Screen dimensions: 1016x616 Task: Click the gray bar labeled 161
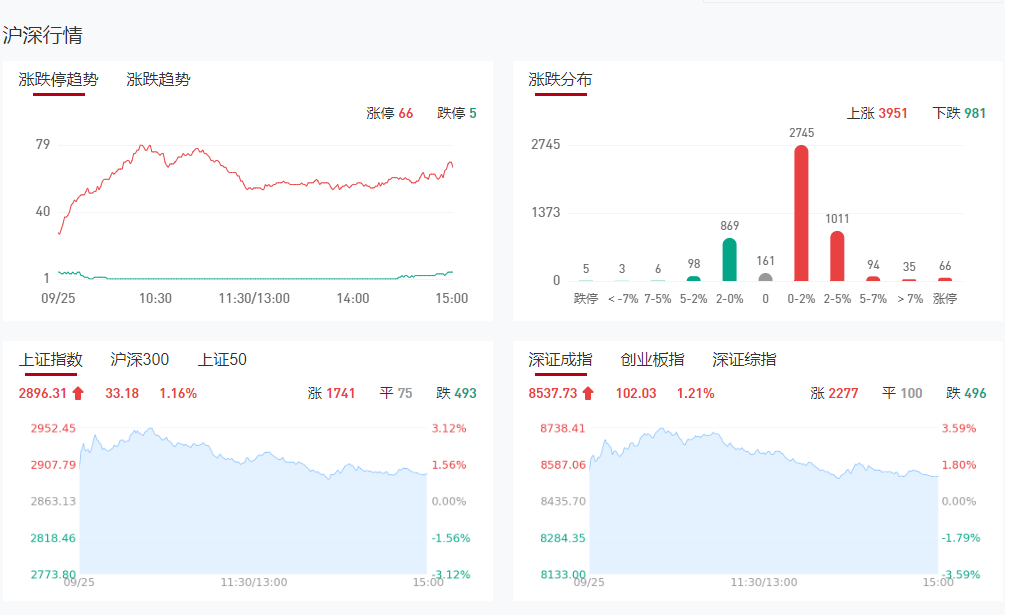765,277
